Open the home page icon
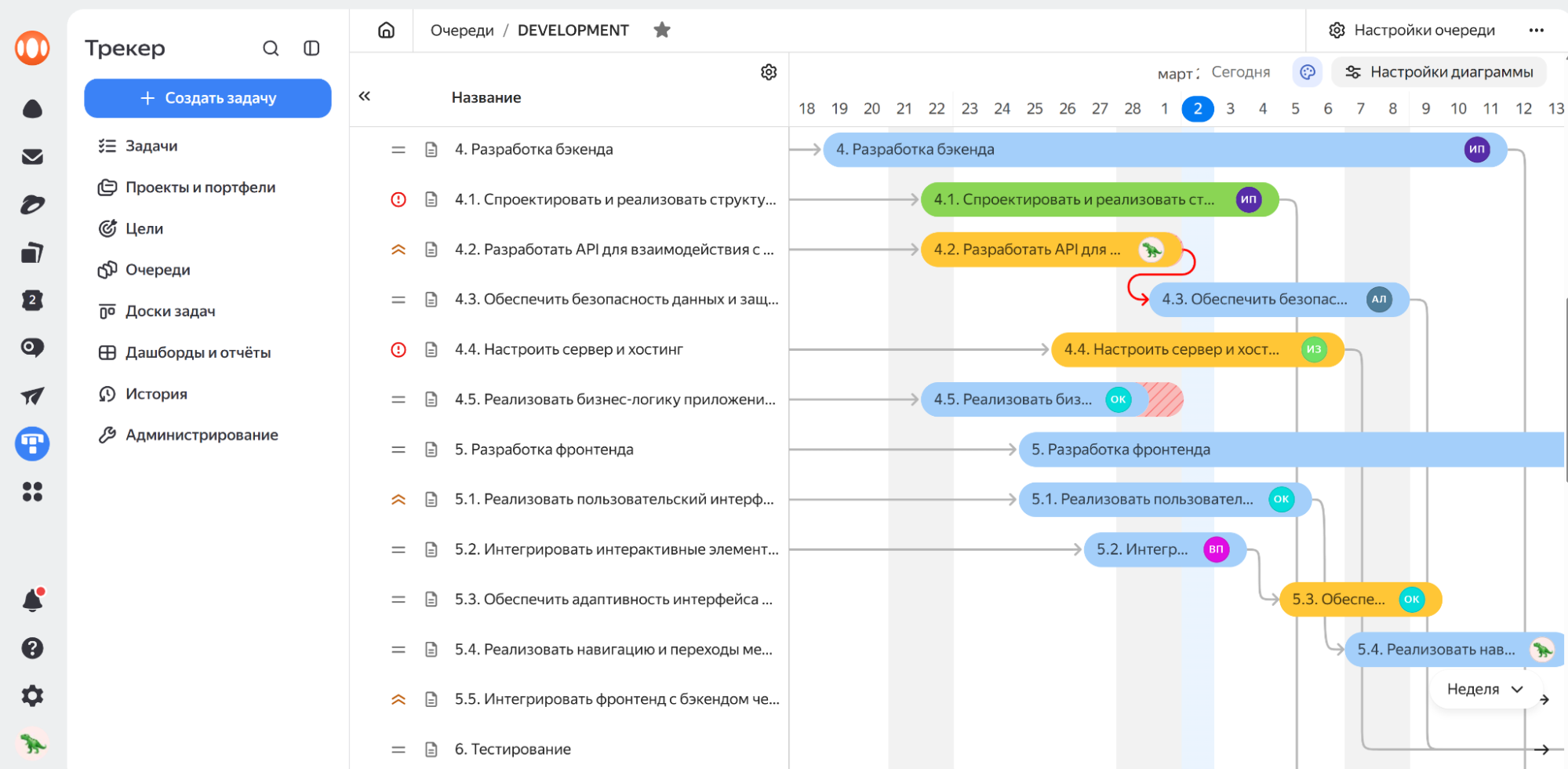 point(386,31)
